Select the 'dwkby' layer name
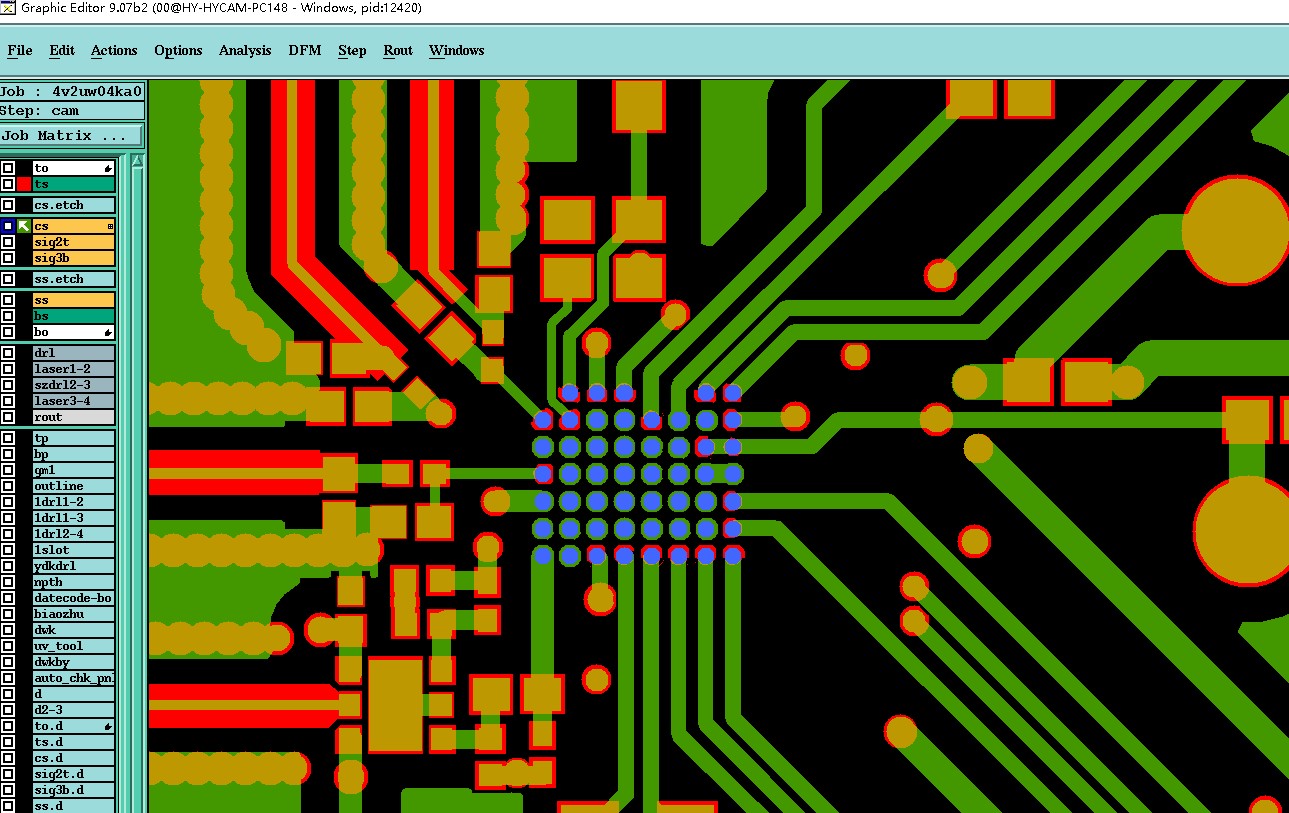 [74, 662]
